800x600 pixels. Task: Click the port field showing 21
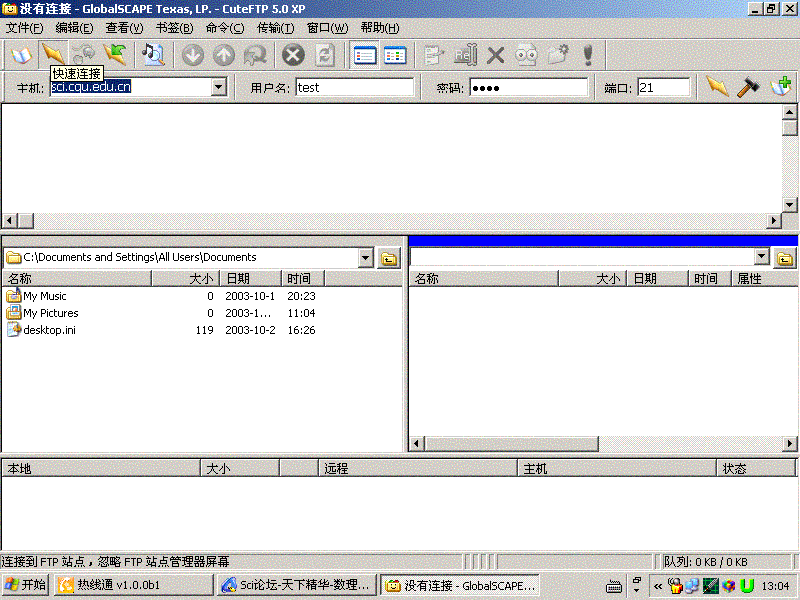(664, 87)
